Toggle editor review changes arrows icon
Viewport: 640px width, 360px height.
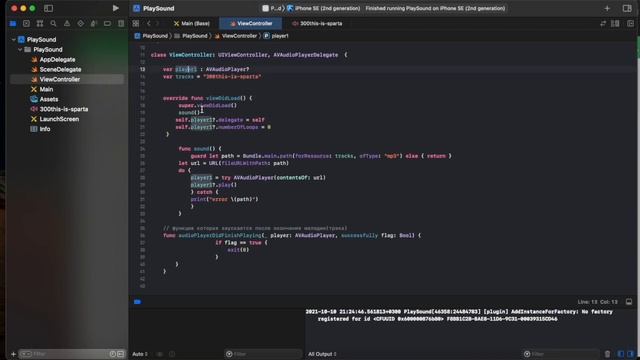[x=603, y=24]
